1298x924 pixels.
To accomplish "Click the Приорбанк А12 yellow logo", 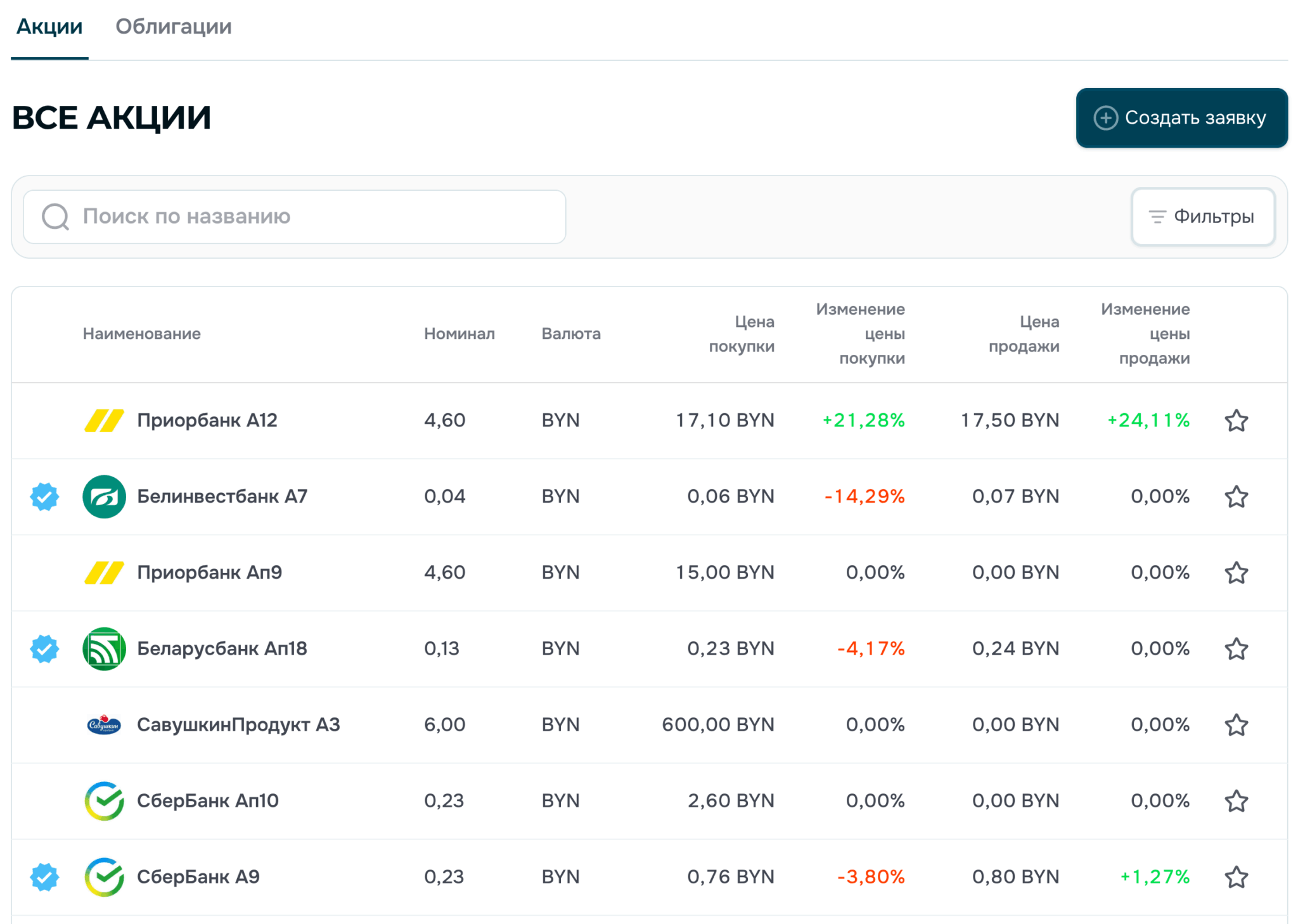I will [x=104, y=421].
